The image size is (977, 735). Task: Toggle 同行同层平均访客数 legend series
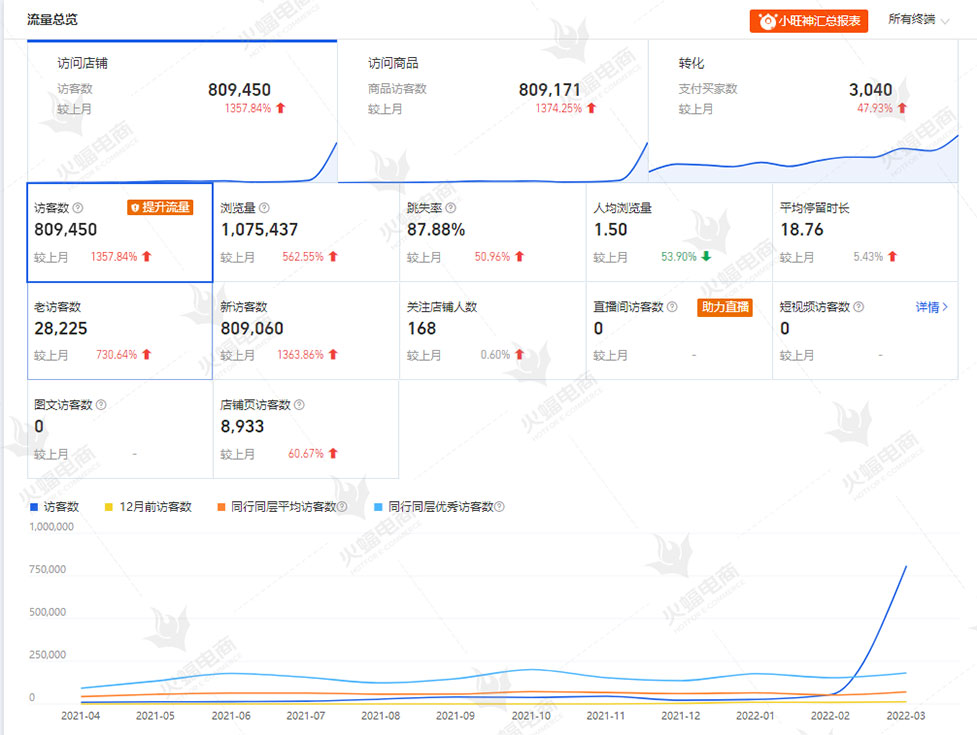pyautogui.click(x=279, y=507)
